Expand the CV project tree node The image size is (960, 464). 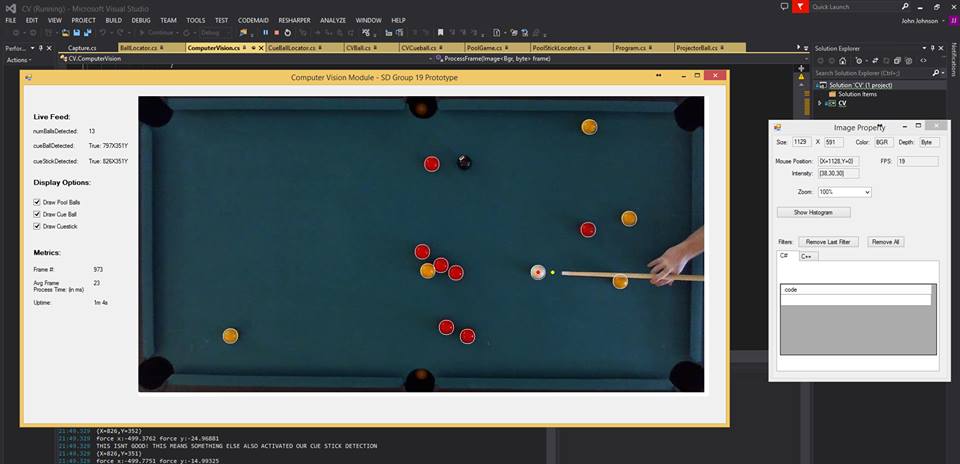pyautogui.click(x=821, y=103)
